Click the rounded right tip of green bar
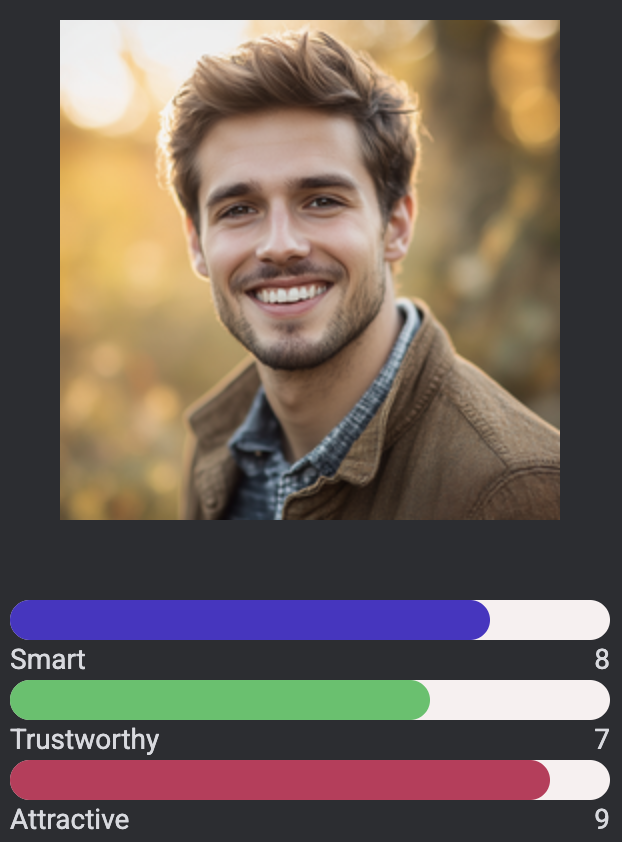 tap(419, 700)
